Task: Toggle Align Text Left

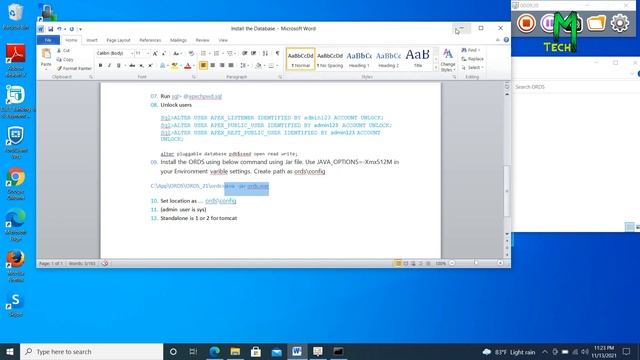Action: 203,65
